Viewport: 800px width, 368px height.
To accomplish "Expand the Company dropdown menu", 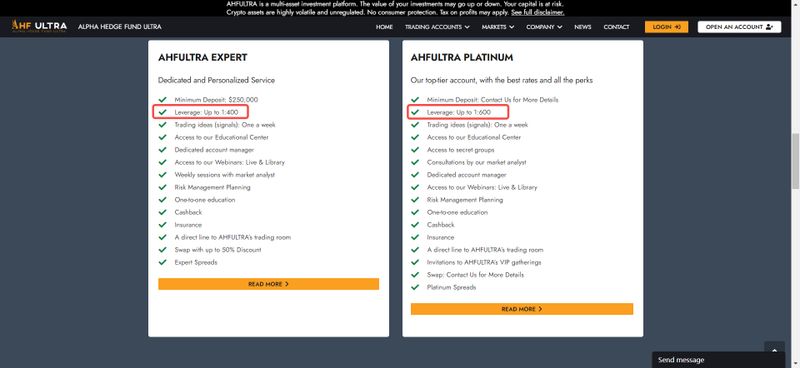I will (544, 27).
